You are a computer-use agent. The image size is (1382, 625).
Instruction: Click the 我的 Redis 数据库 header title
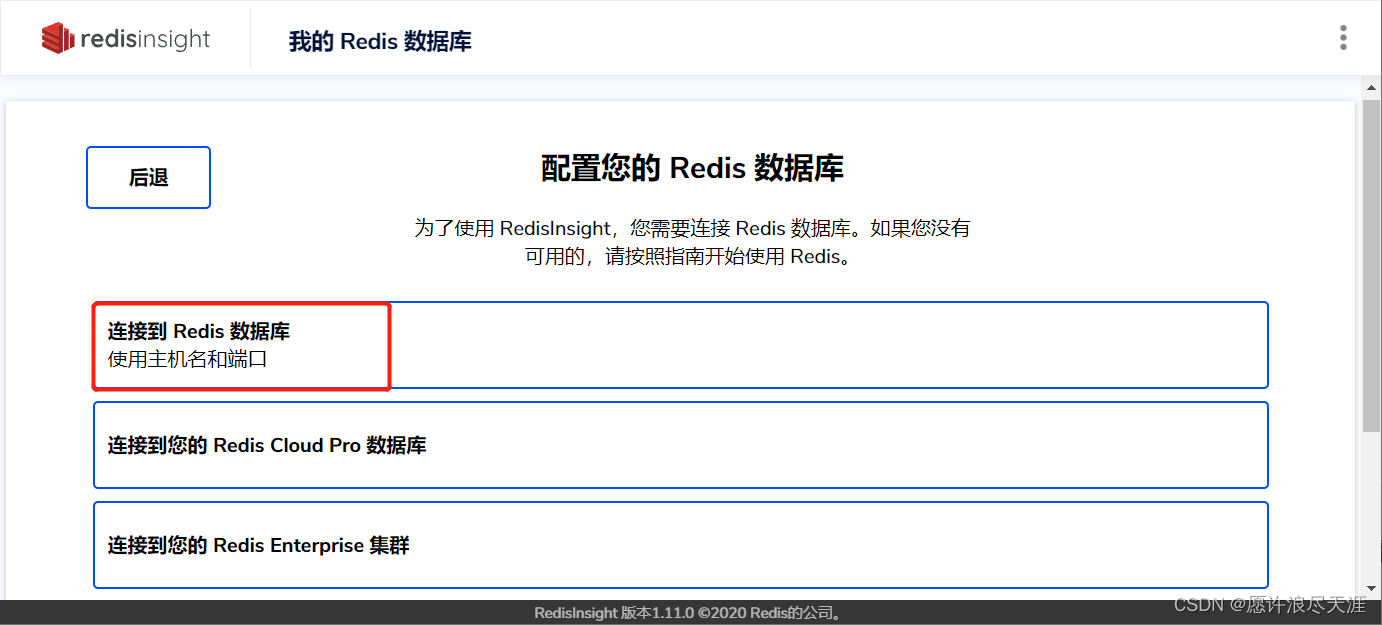380,41
